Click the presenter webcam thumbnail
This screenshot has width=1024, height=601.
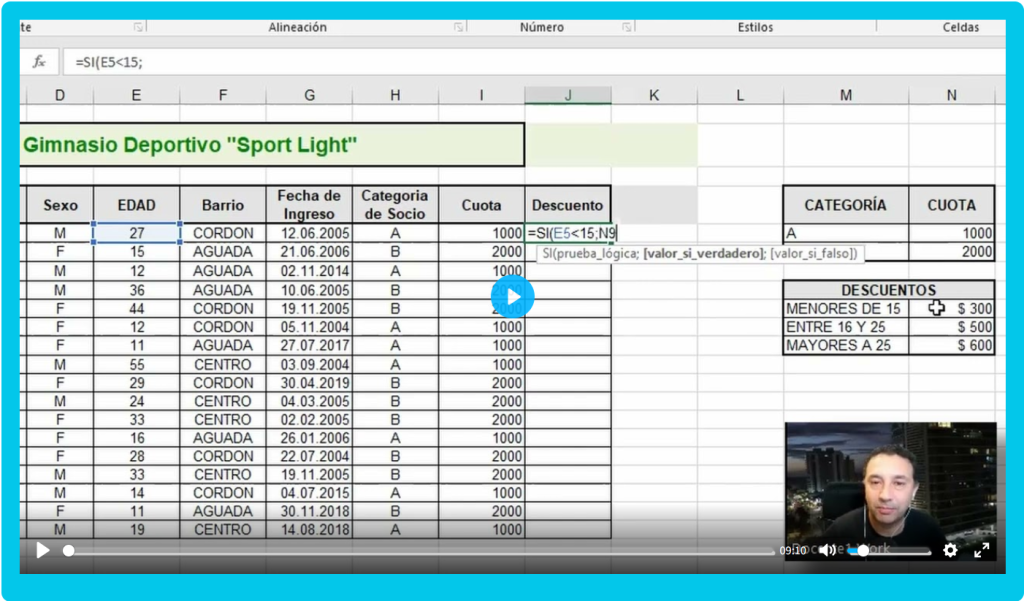[890, 480]
